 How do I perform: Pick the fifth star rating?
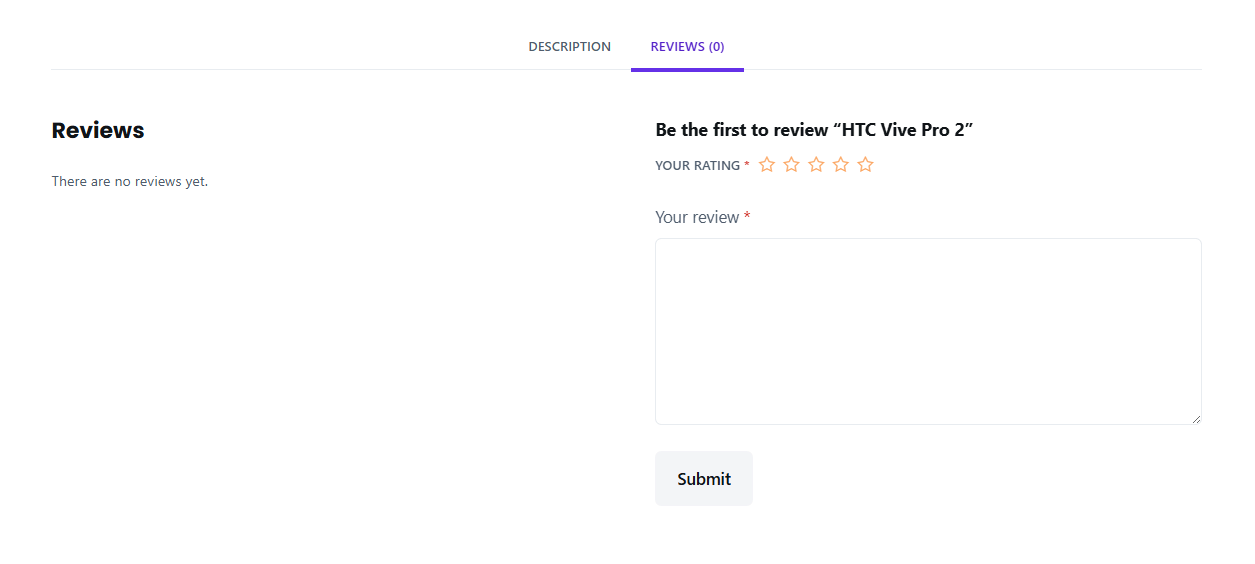[866, 165]
